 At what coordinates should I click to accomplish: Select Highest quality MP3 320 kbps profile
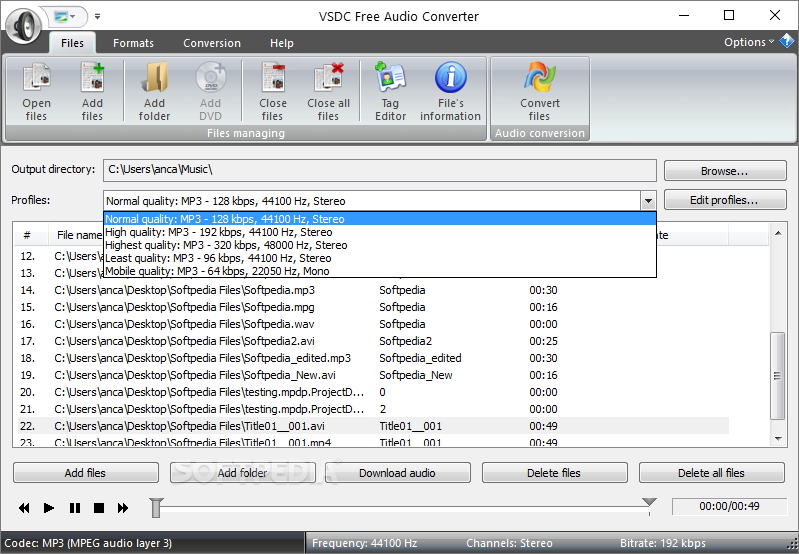click(380, 245)
